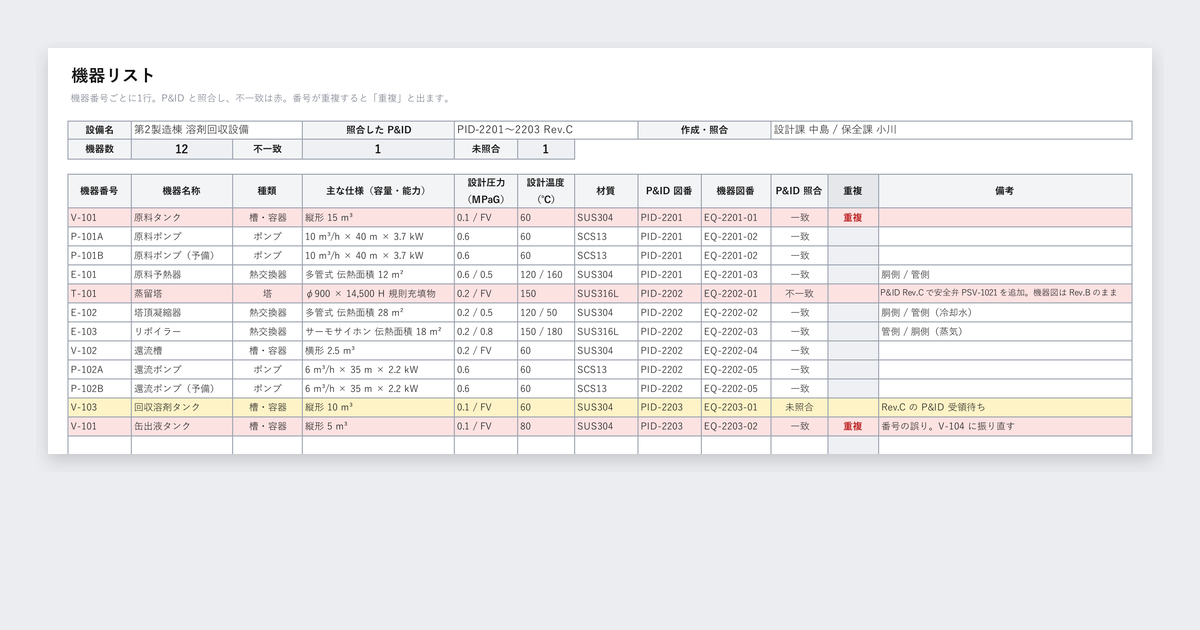The height and width of the screenshot is (630, 1200).
Task: Click the 缶出液タンク name cell
Action: [x=182, y=426]
